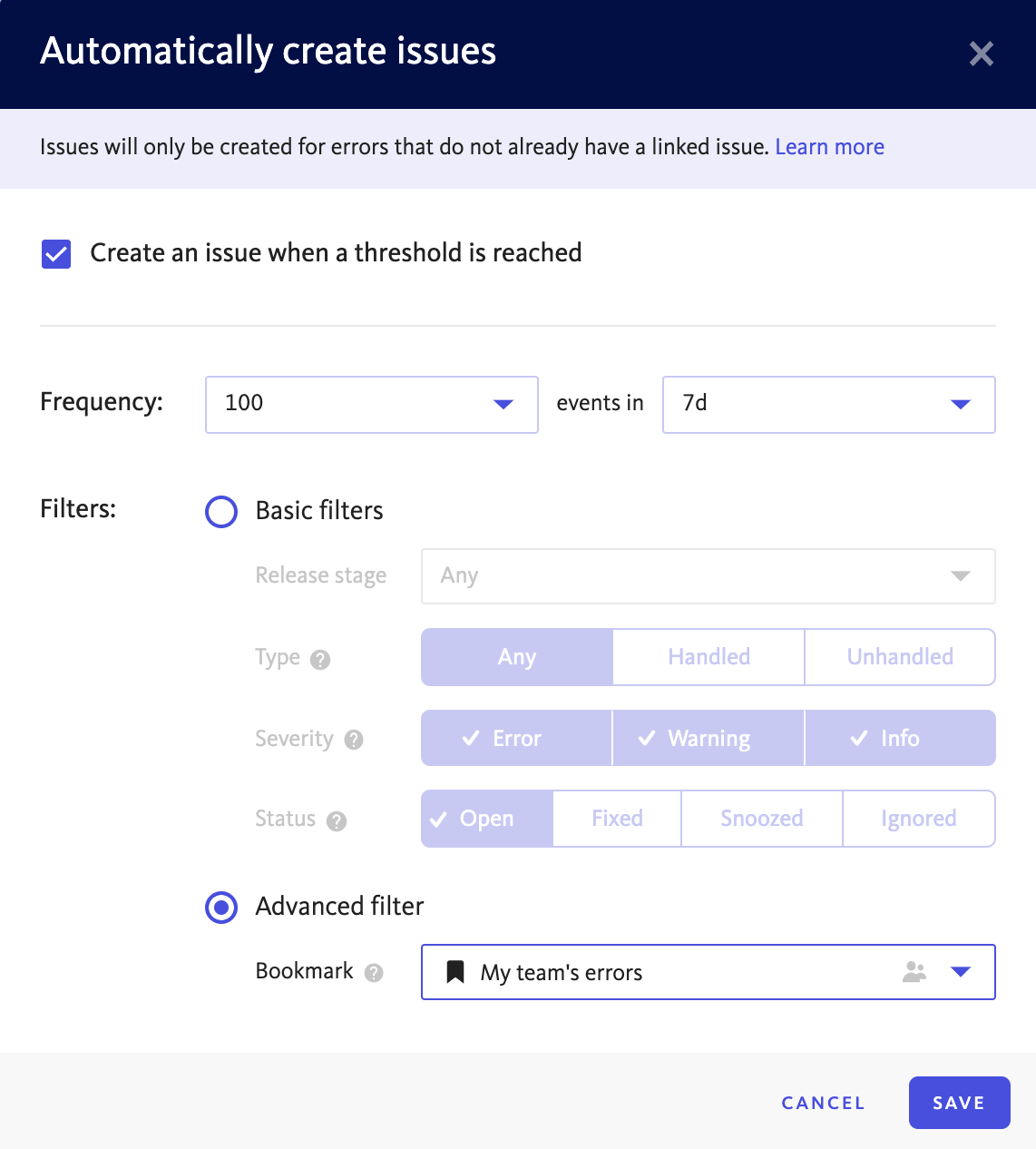The width and height of the screenshot is (1036, 1149).
Task: Click the shared team people icon in bookmark field
Action: 914,972
